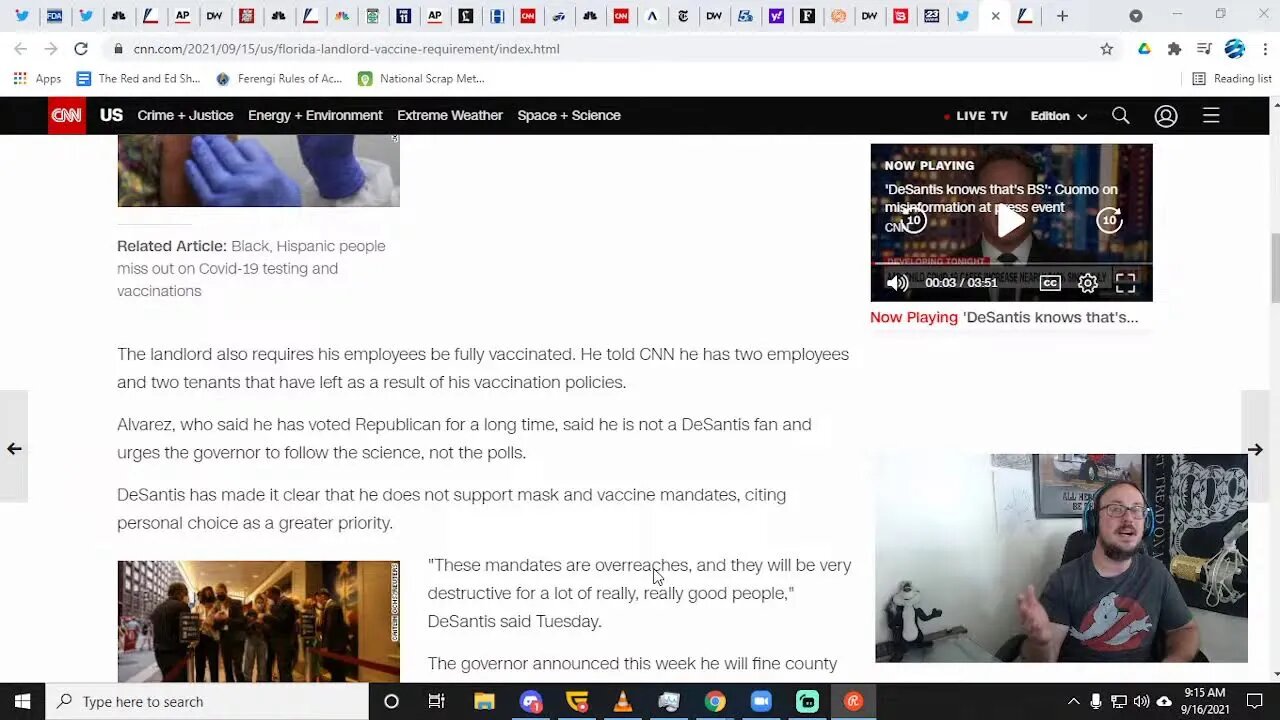Click the CNN logo in the header
The width and height of the screenshot is (1280, 720).
click(x=67, y=115)
